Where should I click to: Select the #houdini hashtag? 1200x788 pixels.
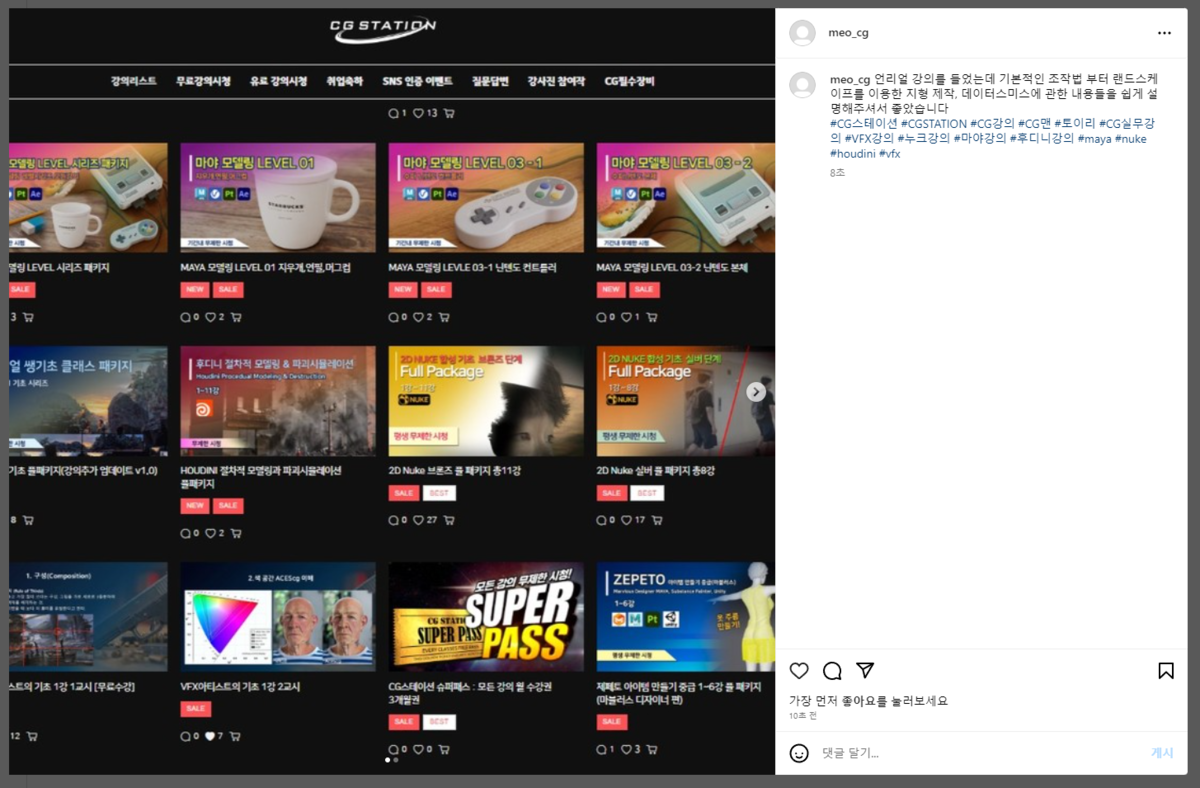853,154
